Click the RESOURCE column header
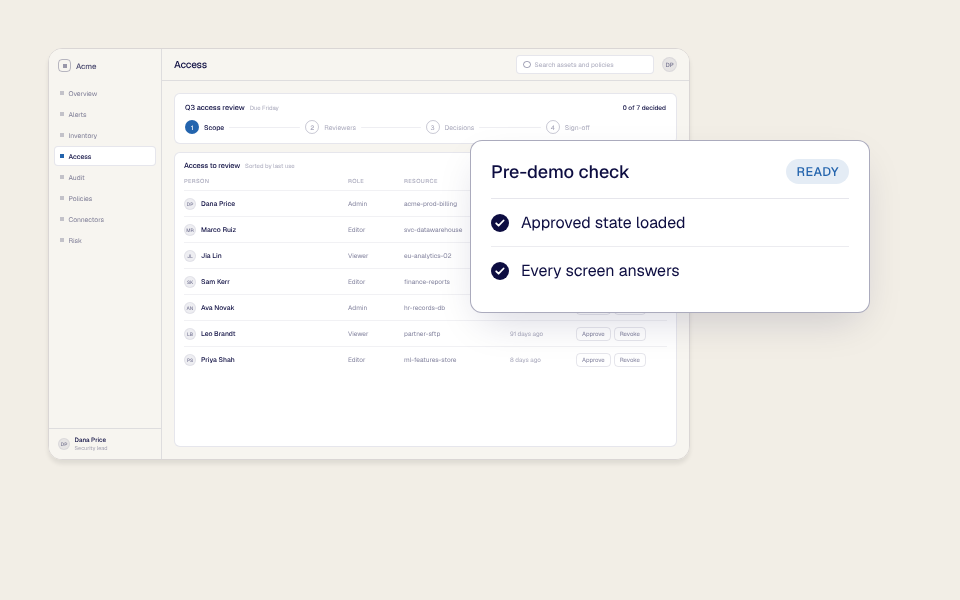Viewport: 960px width, 600px height. coord(421,181)
